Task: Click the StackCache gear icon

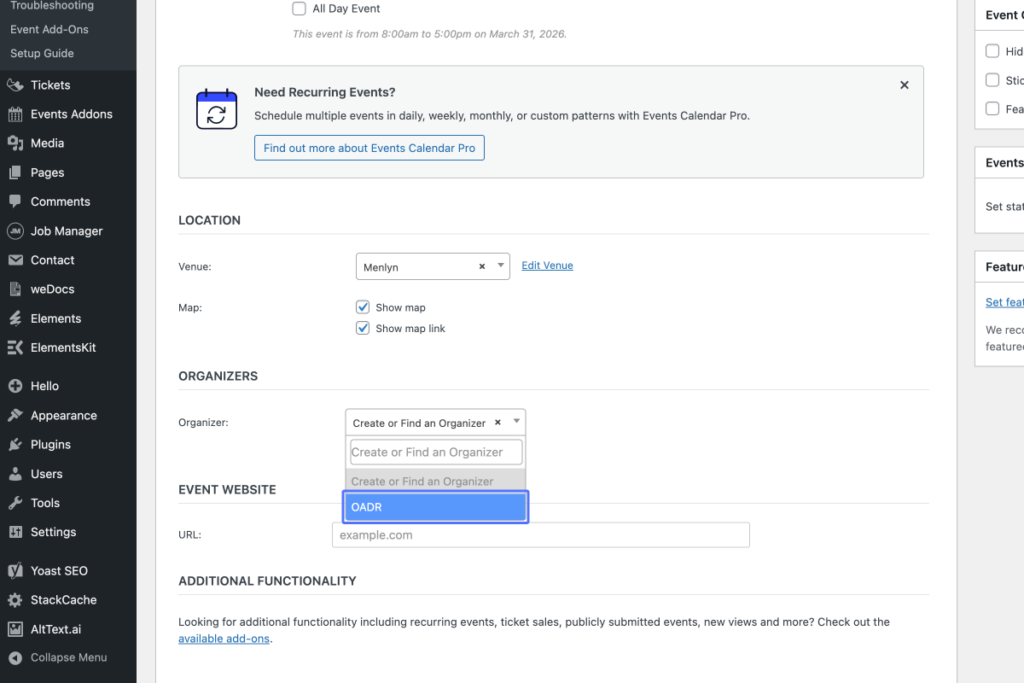Action: point(15,599)
